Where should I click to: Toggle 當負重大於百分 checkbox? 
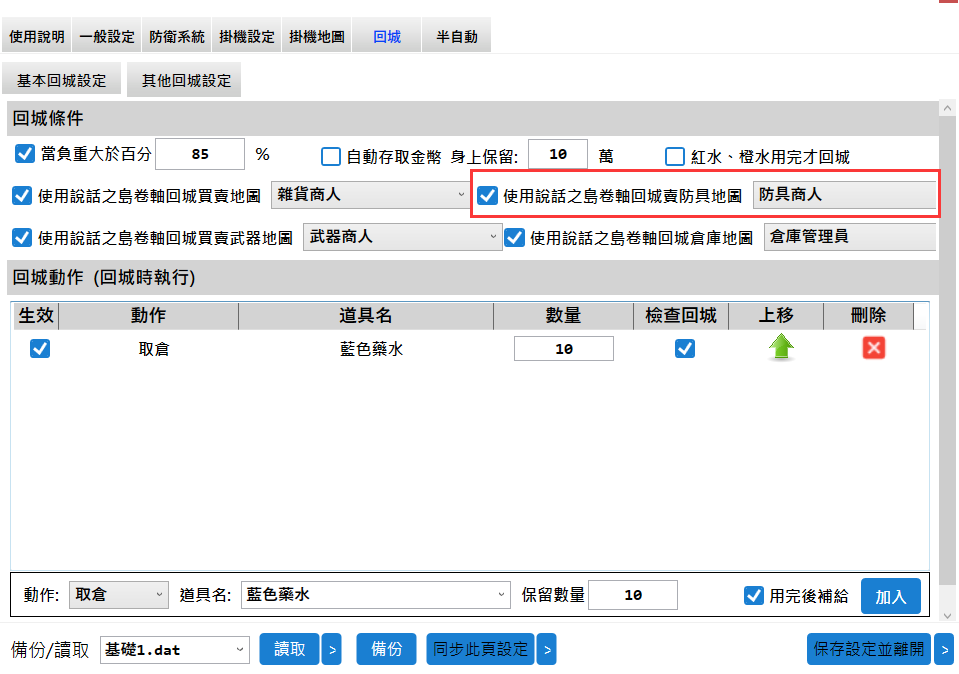(x=25, y=155)
